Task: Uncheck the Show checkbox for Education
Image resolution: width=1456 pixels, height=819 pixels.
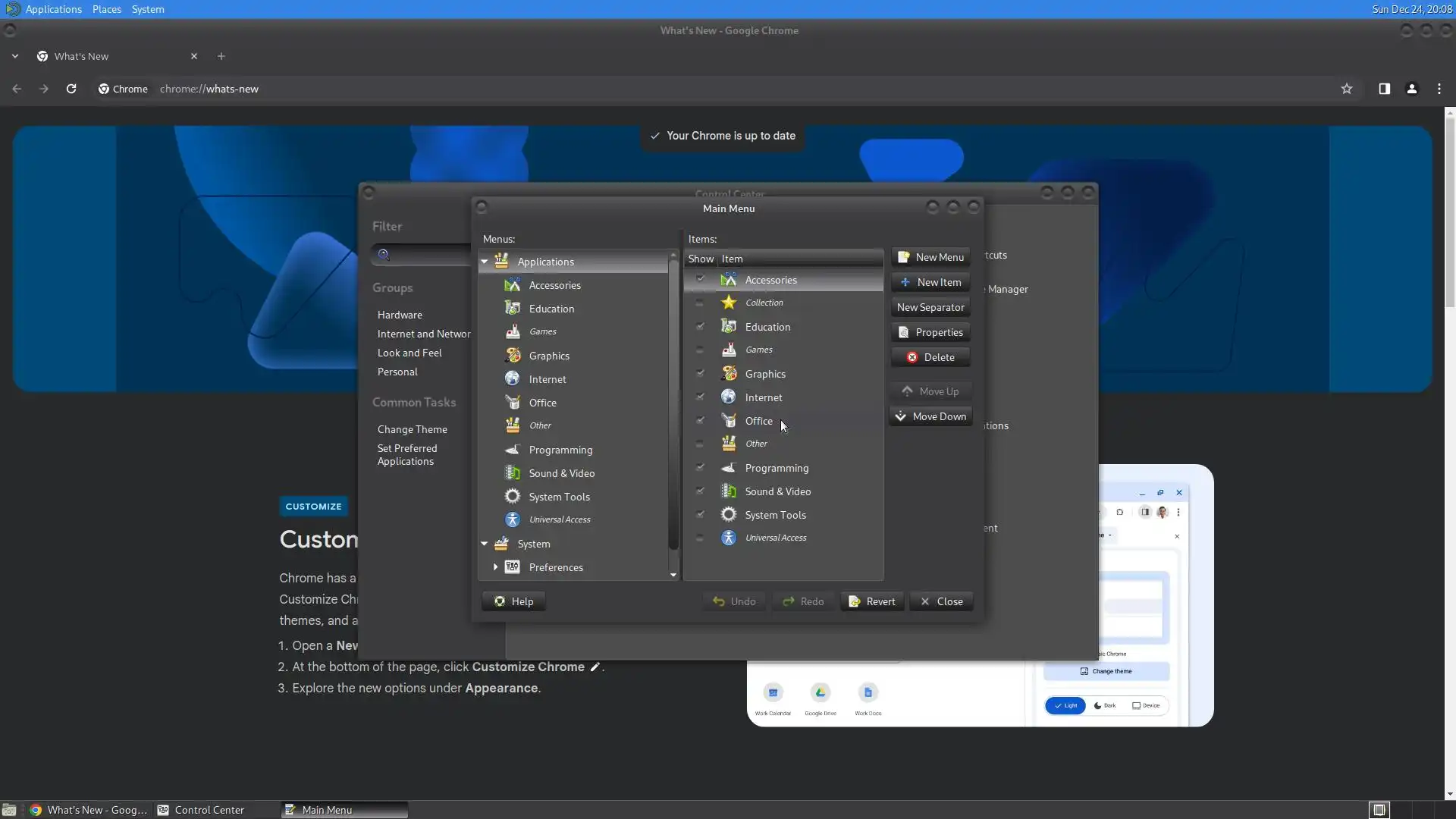Action: [x=700, y=327]
